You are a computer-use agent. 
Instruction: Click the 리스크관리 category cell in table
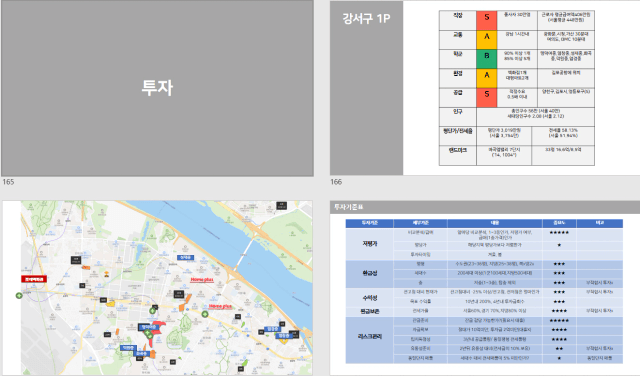coord(369,337)
